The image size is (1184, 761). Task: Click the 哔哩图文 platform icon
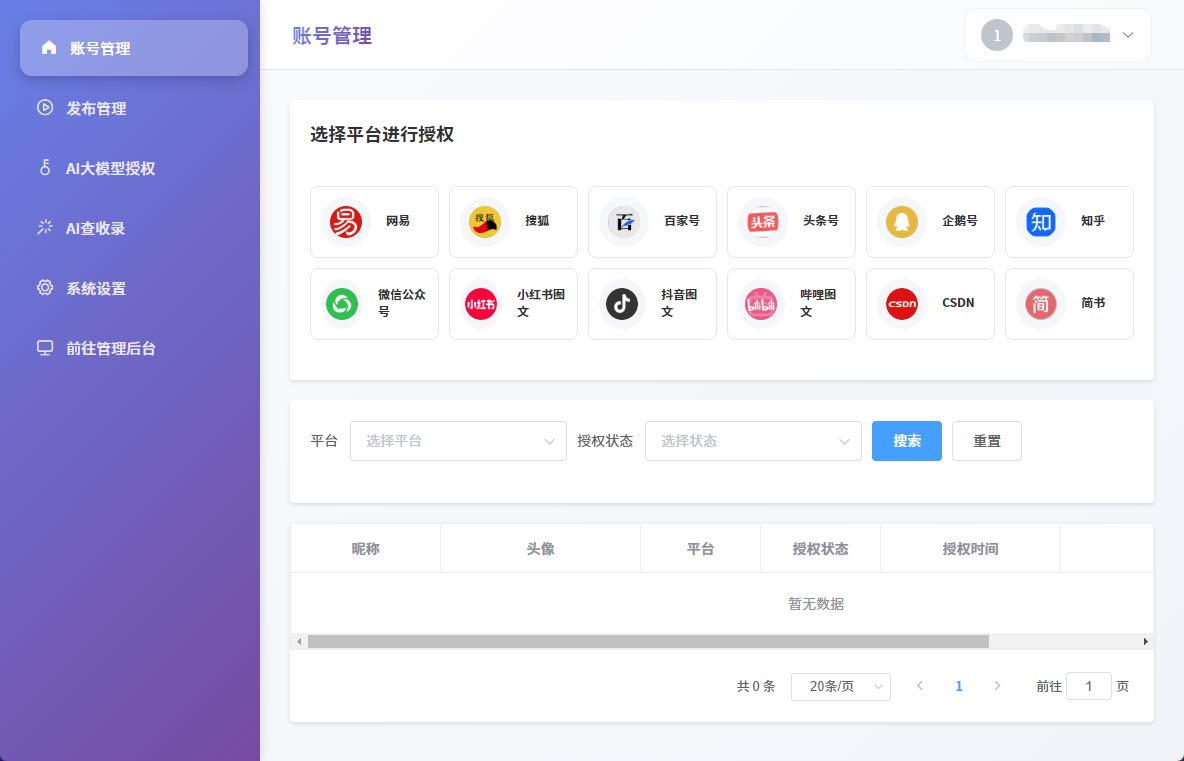click(x=791, y=303)
